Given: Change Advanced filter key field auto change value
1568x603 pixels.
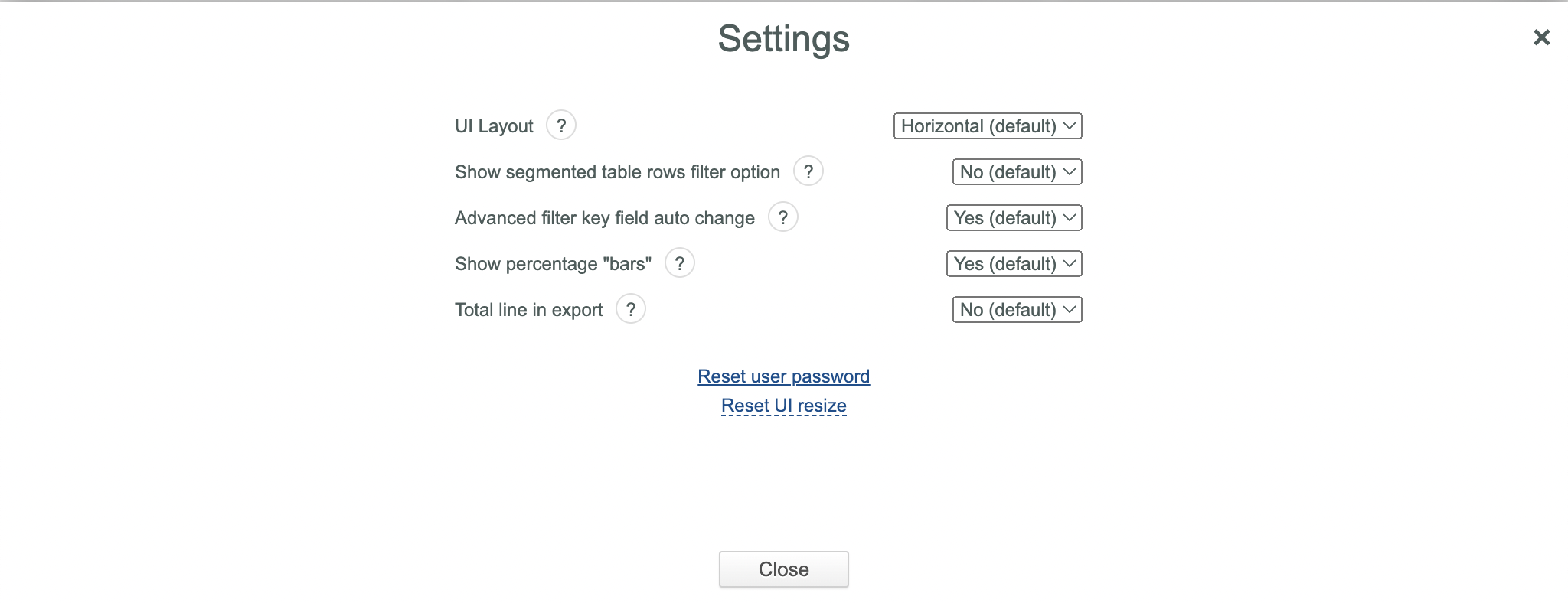Looking at the screenshot, I should pyautogui.click(x=1014, y=218).
